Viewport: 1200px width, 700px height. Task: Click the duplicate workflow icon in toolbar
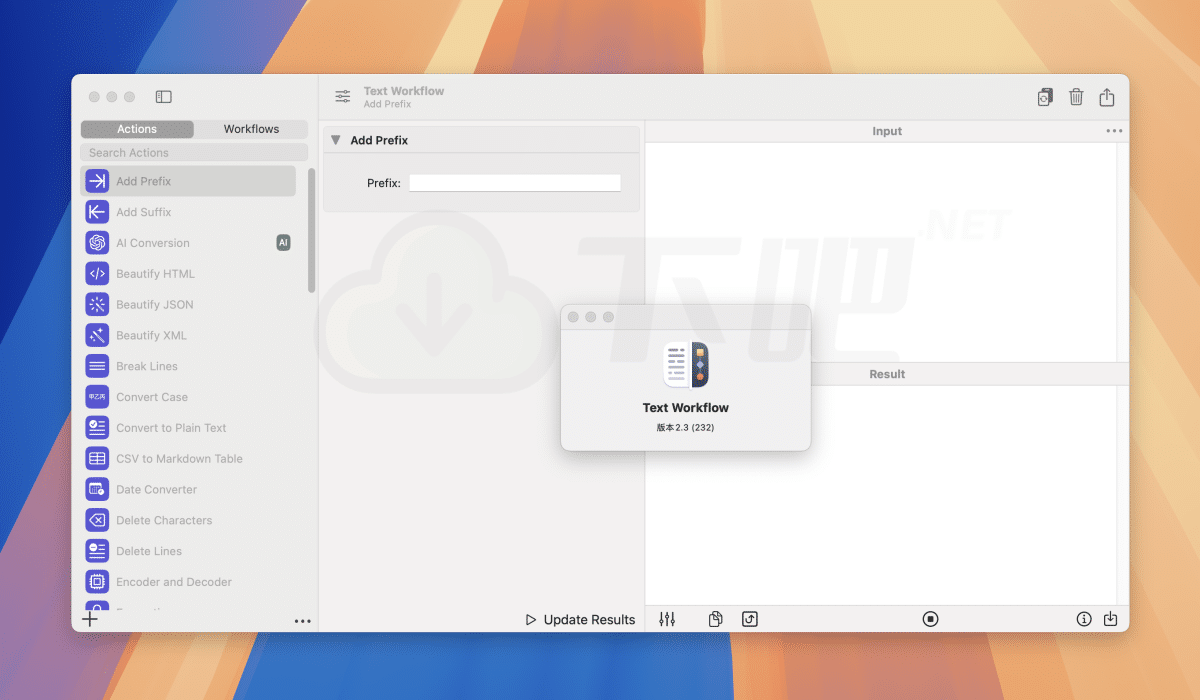tap(1045, 97)
